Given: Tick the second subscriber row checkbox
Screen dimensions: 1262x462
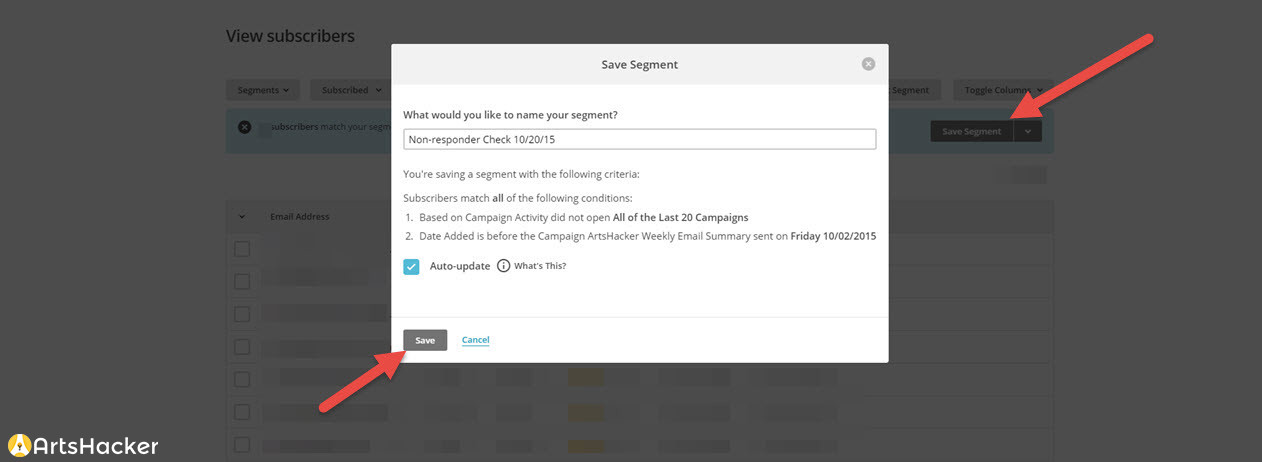Looking at the screenshot, I should pos(242,282).
